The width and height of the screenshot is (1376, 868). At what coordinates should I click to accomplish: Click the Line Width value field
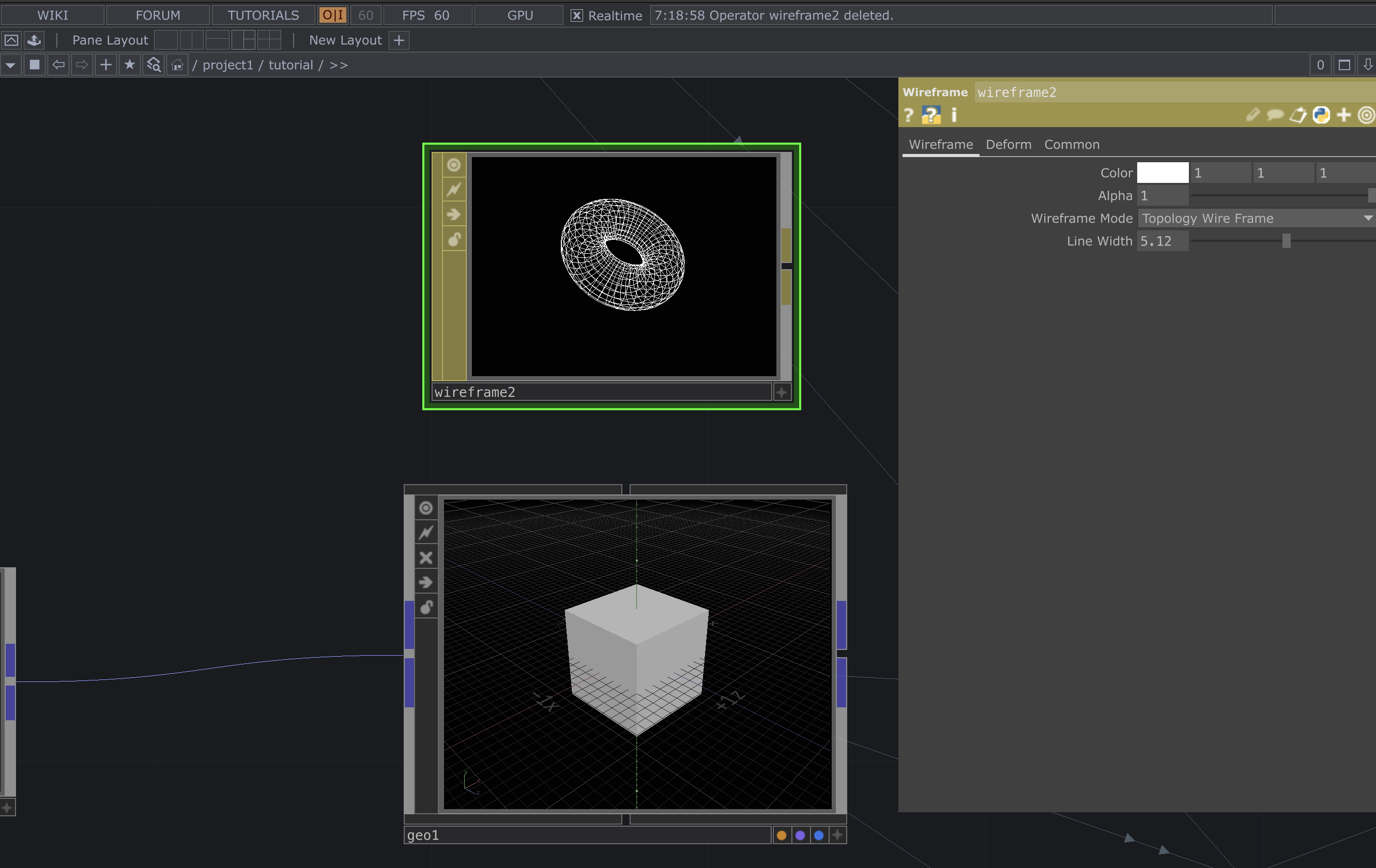pos(1163,241)
